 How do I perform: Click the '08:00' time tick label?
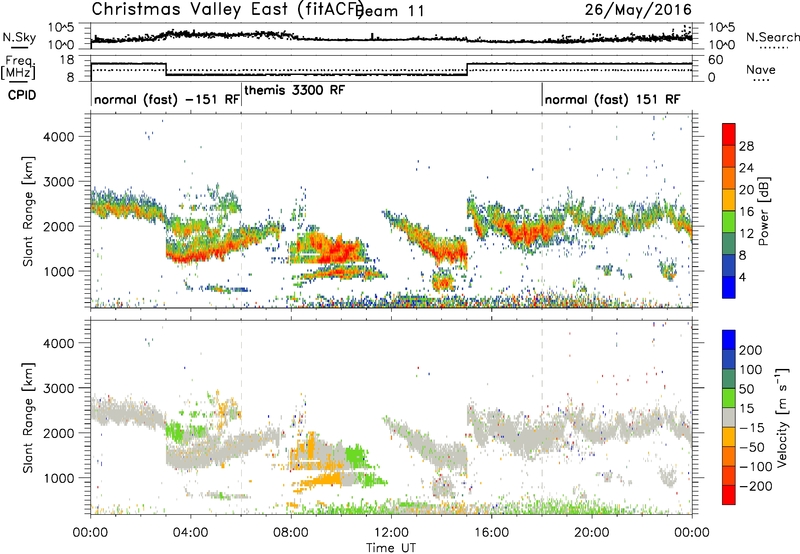[291, 532]
